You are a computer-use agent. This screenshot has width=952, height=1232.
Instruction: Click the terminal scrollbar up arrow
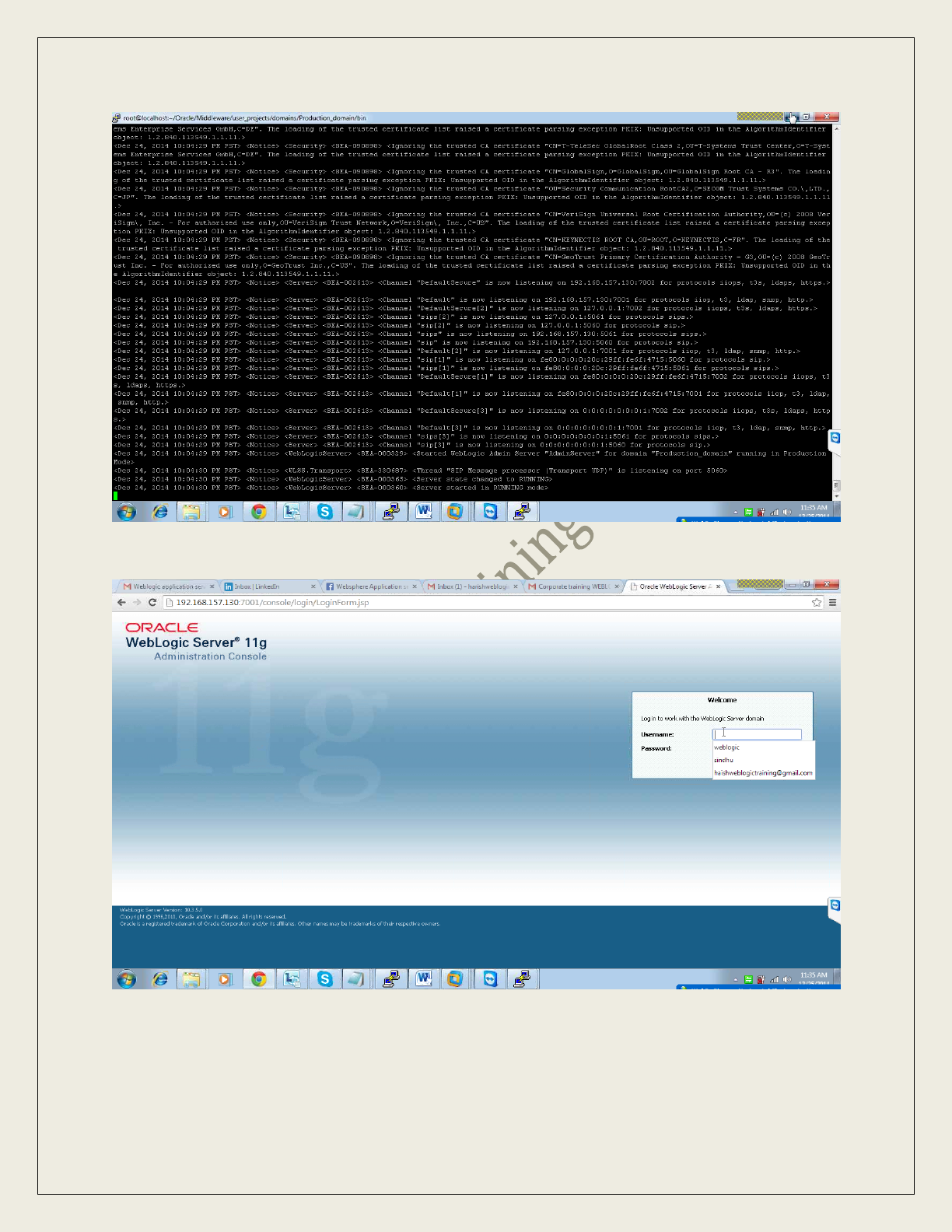point(836,128)
